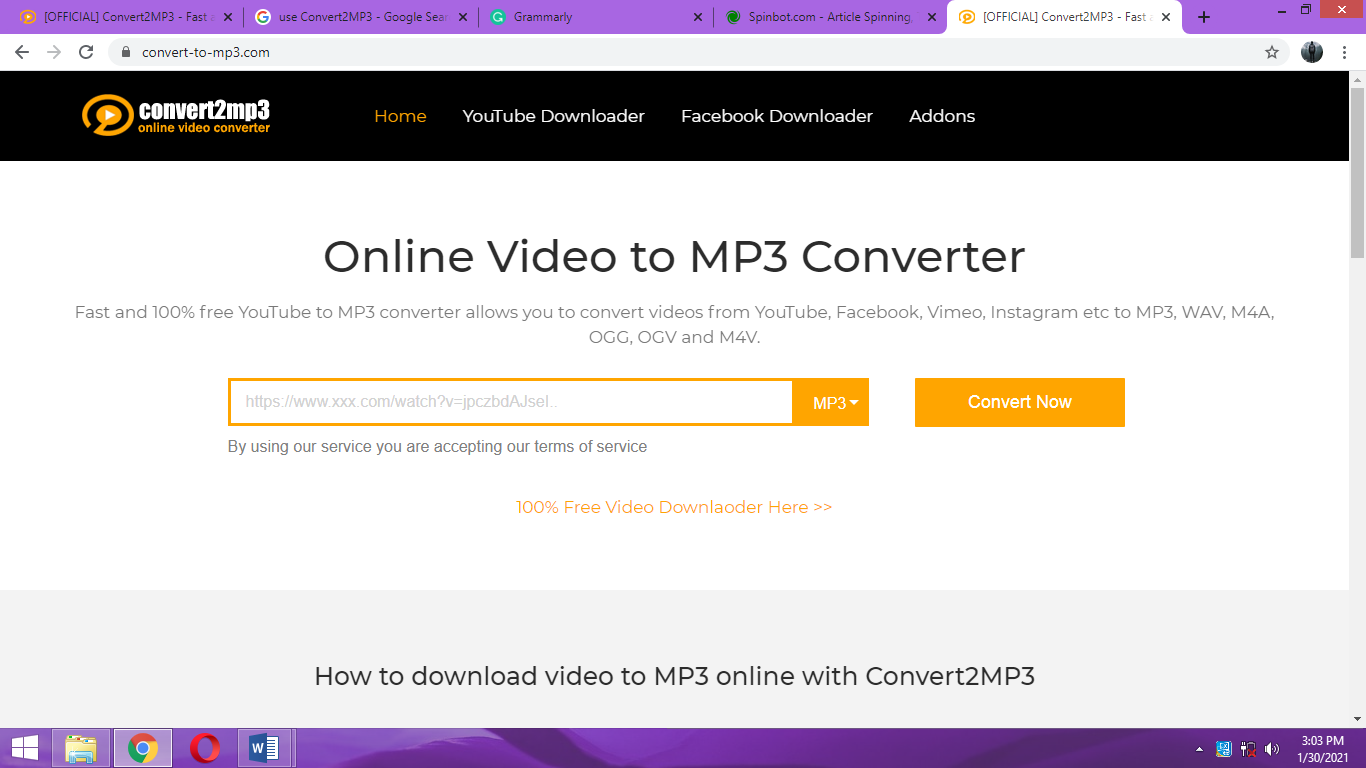This screenshot has height=768, width=1366.
Task: Open 100% Free Video Downloader link
Action: (674, 507)
